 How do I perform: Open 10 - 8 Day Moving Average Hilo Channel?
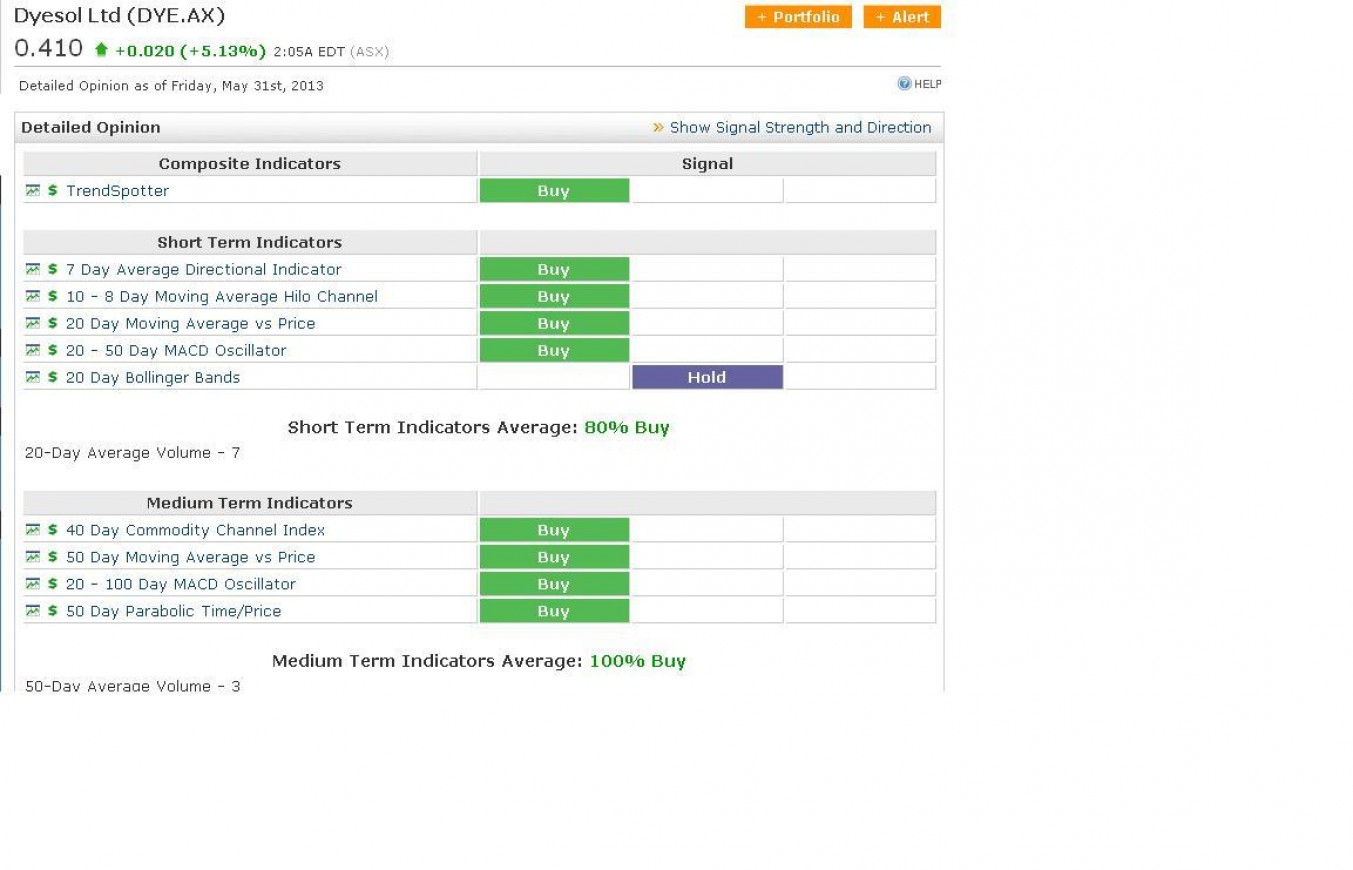221,297
